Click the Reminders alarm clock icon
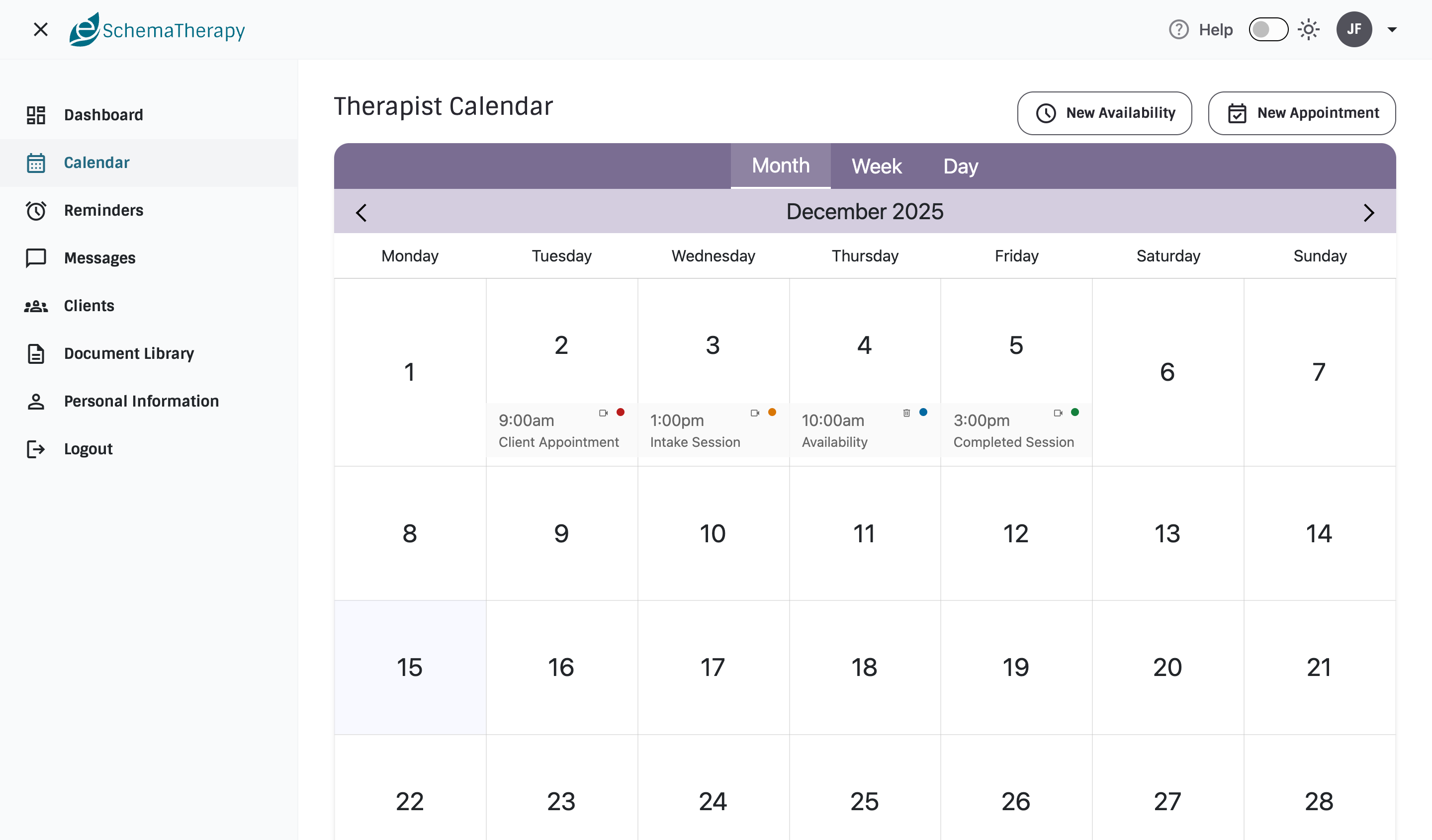This screenshot has width=1432, height=840. [x=36, y=210]
